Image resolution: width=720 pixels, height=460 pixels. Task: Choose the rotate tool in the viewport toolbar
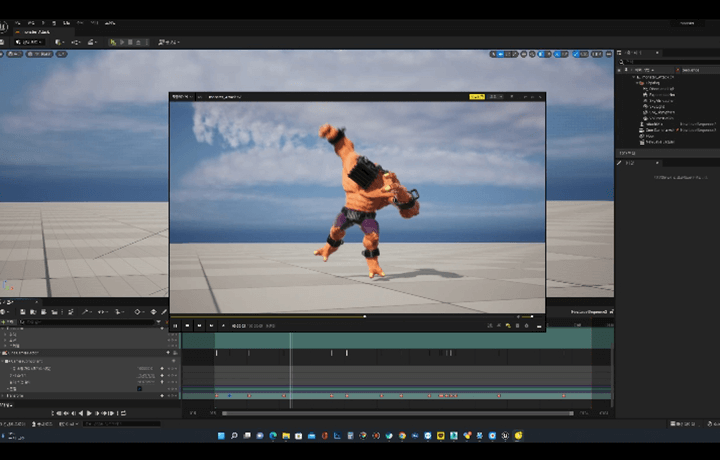click(507, 54)
